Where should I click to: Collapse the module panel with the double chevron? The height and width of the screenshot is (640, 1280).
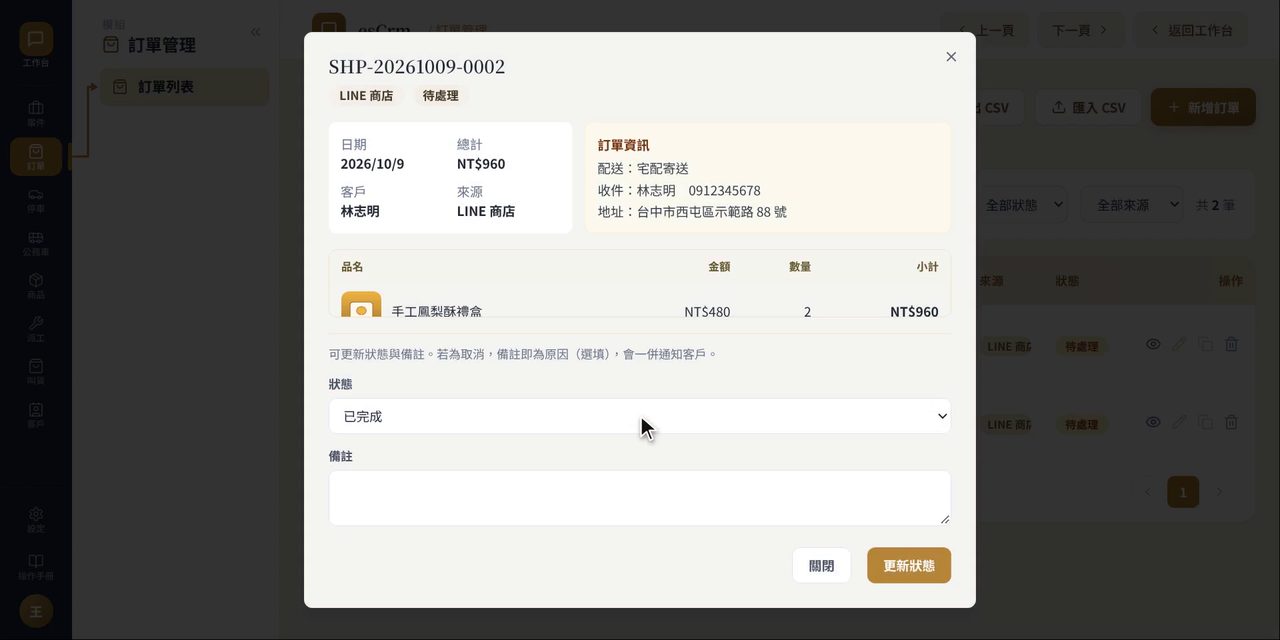point(255,32)
